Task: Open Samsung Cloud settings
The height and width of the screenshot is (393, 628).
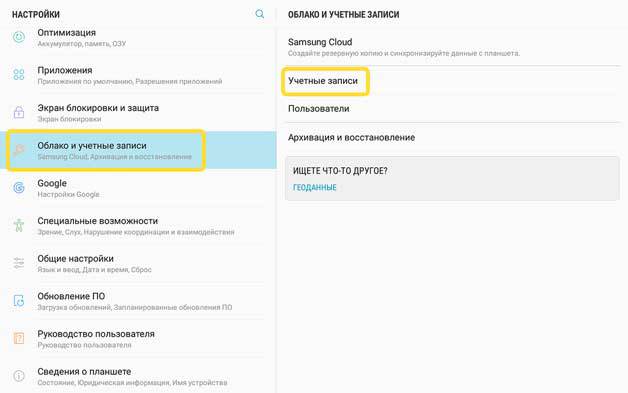Action: click(452, 47)
